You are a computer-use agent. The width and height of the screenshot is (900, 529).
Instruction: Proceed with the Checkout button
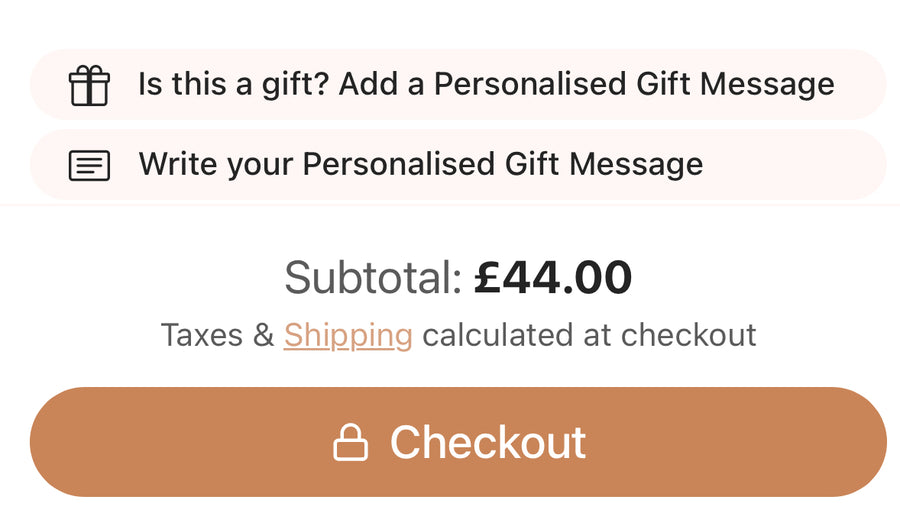point(458,442)
